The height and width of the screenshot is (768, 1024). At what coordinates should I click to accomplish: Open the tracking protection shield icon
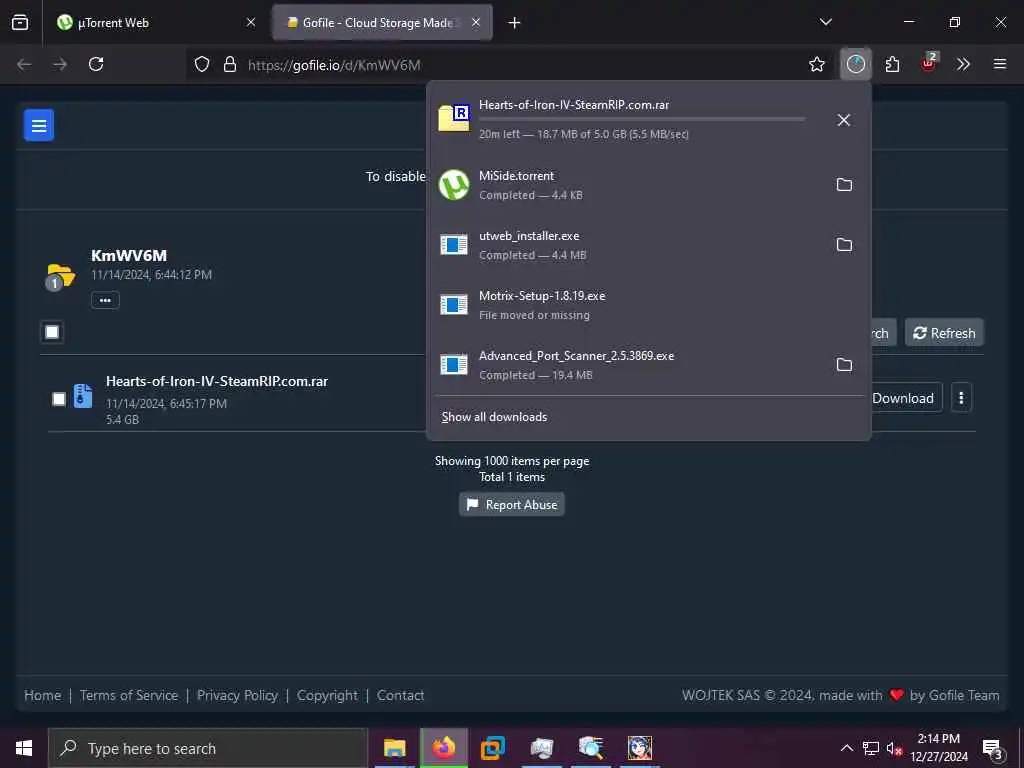[x=202, y=64]
